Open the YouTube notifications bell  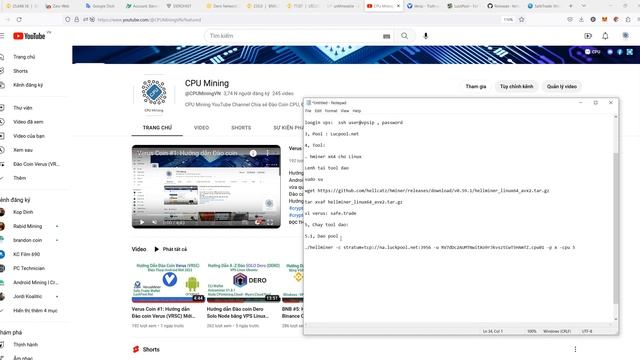tap(605, 36)
